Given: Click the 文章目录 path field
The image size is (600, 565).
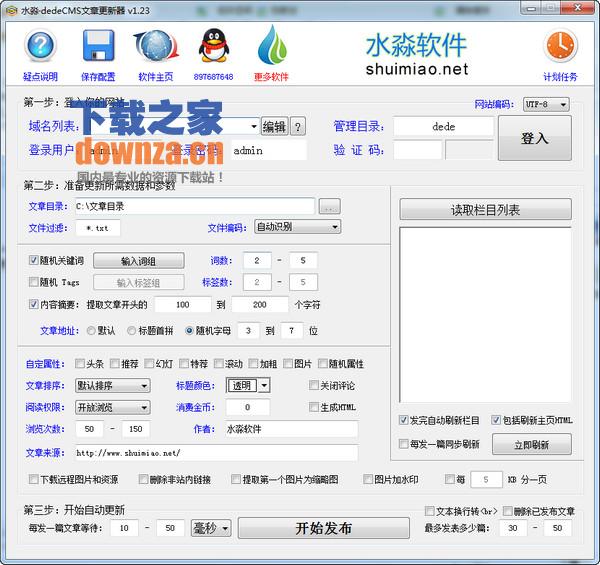Looking at the screenshot, I should tap(195, 207).
